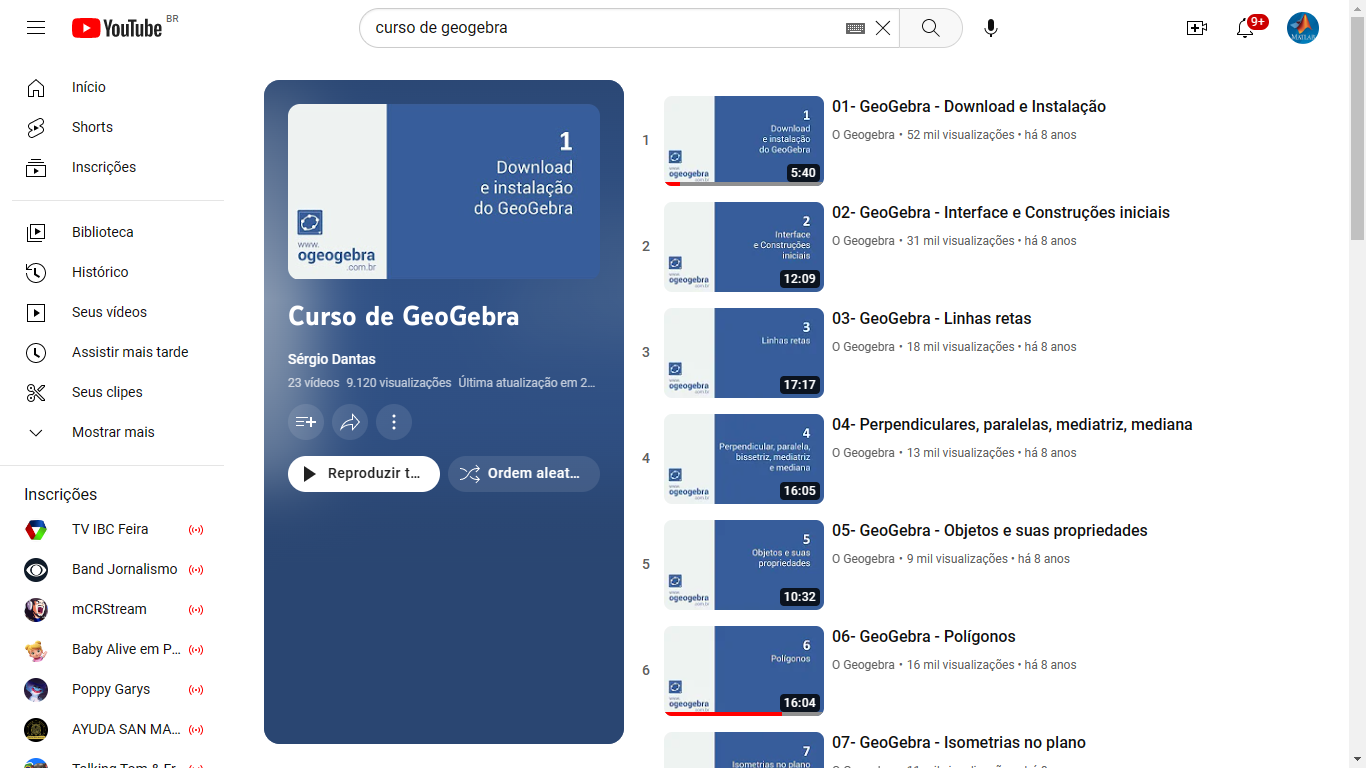Open Histórico in the sidebar
Screen dimensions: 1366x768
pyautogui.click(x=118, y=272)
